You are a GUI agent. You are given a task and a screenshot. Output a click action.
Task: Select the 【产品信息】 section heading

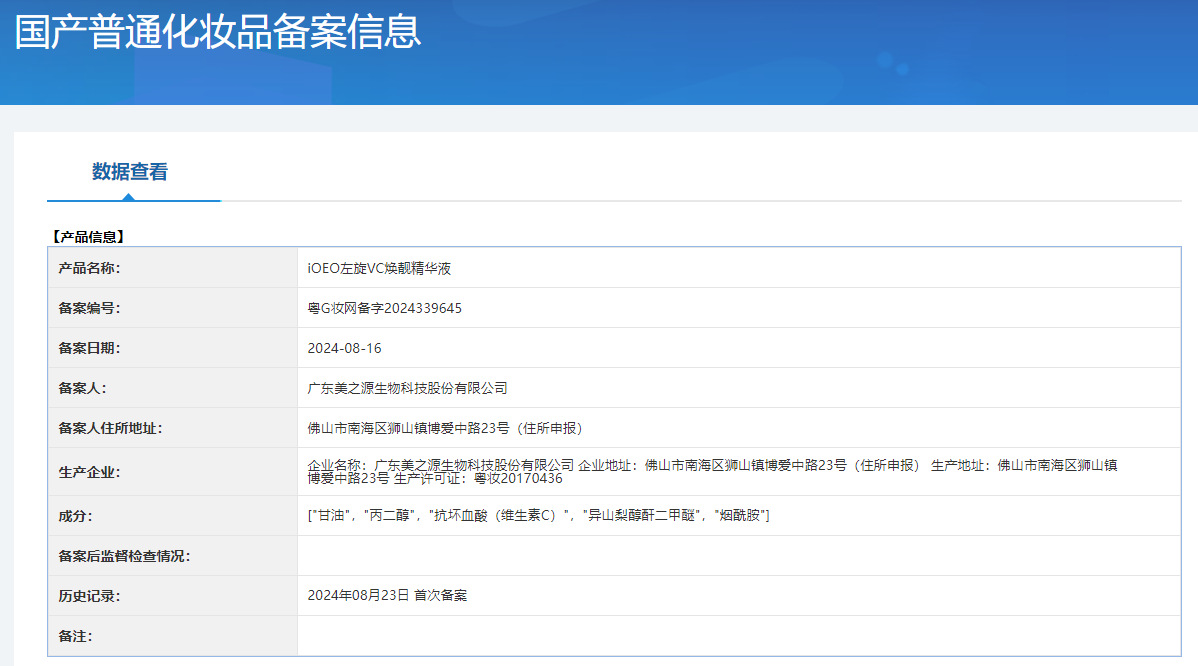tap(87, 237)
